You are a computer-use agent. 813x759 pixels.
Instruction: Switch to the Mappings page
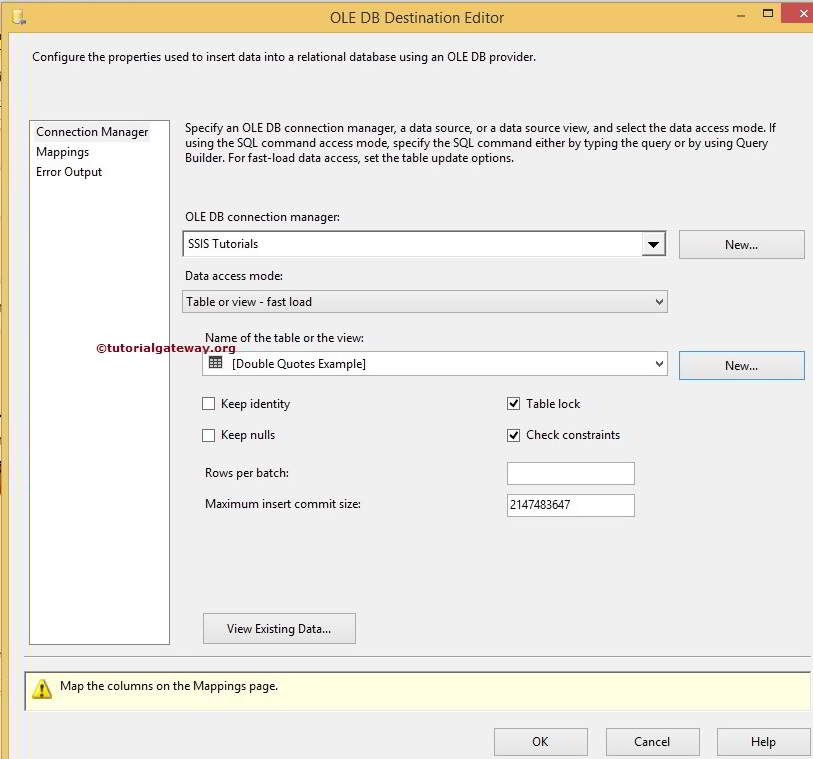point(62,152)
